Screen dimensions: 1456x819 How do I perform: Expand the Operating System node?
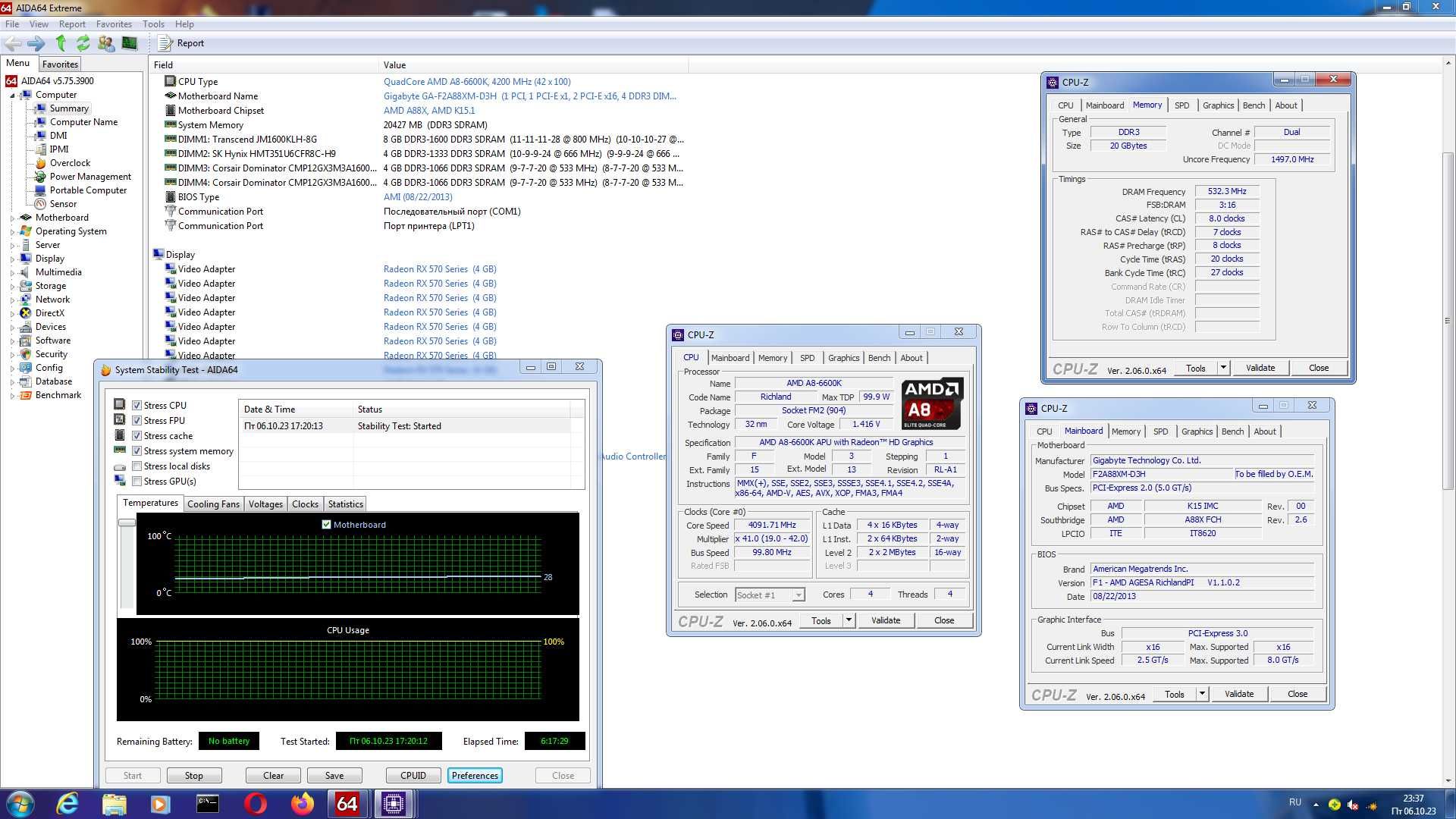tap(12, 232)
